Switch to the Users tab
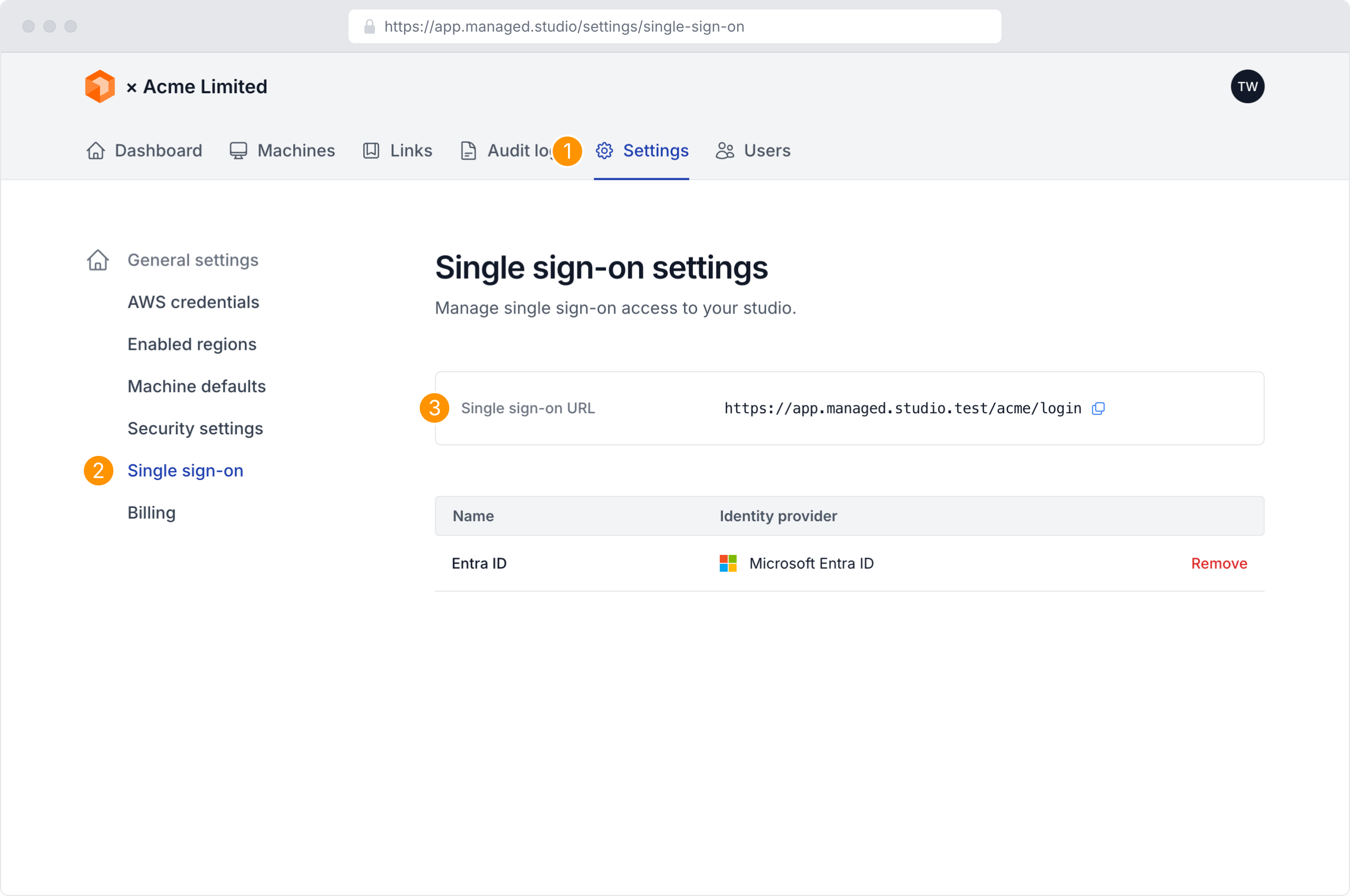This screenshot has width=1350, height=896. (x=766, y=151)
